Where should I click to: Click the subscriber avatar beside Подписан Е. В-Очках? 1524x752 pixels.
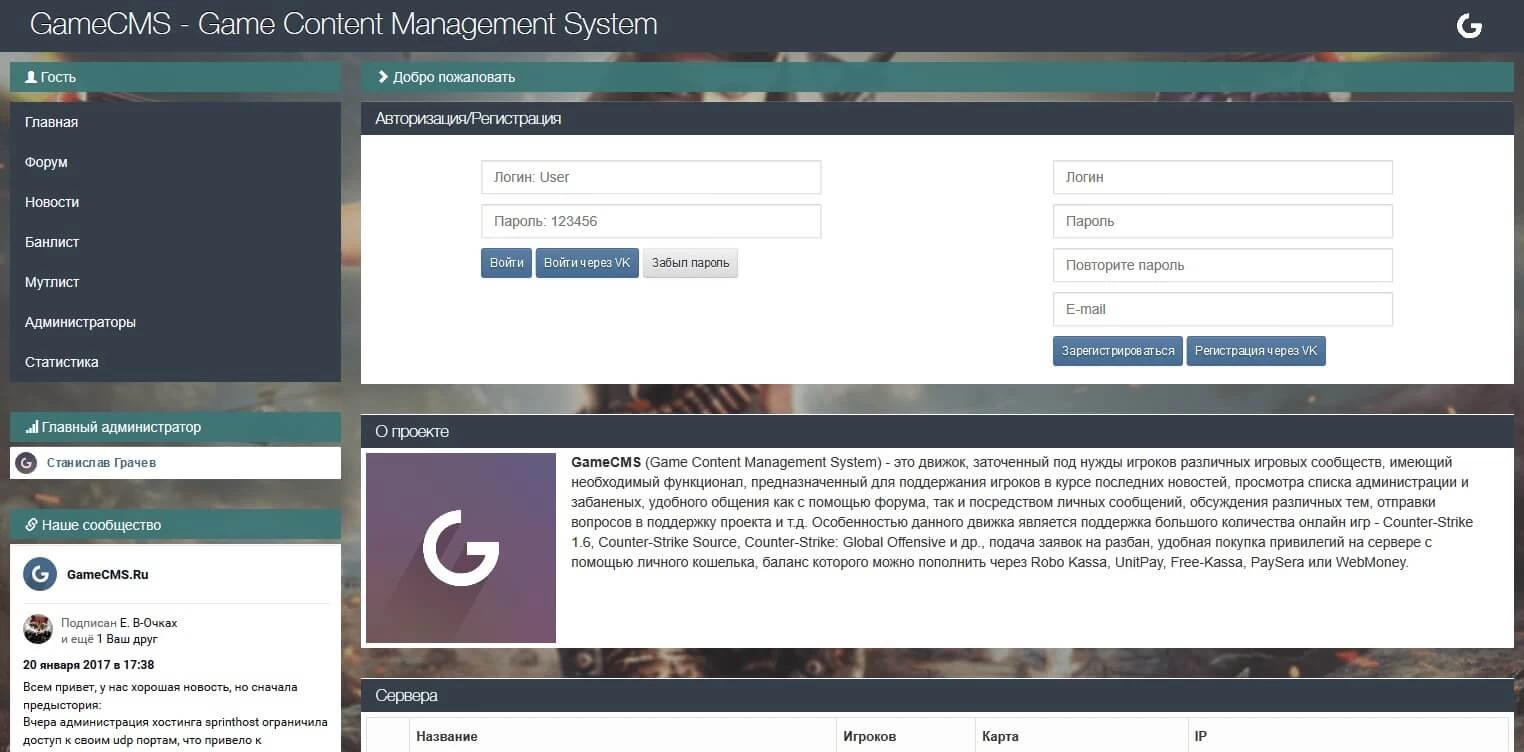pos(38,630)
